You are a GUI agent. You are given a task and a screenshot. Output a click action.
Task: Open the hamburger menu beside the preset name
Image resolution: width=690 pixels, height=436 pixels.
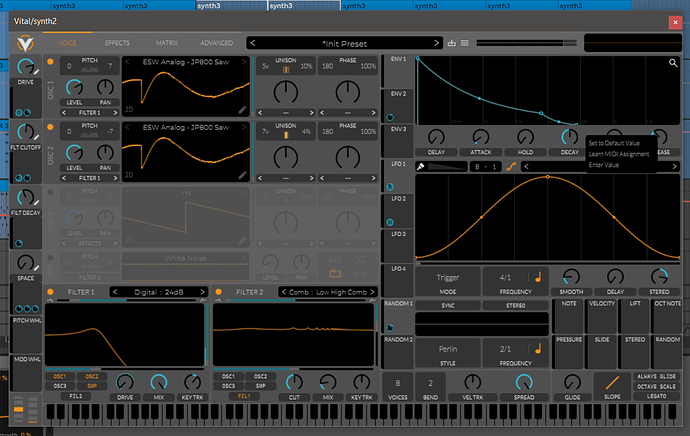point(464,43)
